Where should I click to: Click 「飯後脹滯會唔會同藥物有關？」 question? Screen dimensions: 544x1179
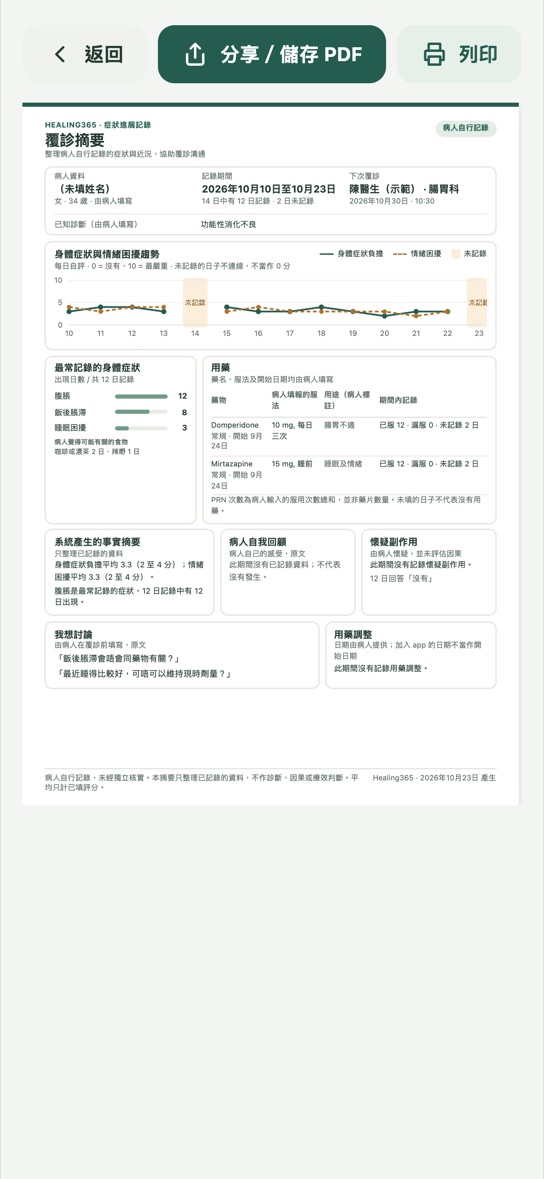[117, 659]
